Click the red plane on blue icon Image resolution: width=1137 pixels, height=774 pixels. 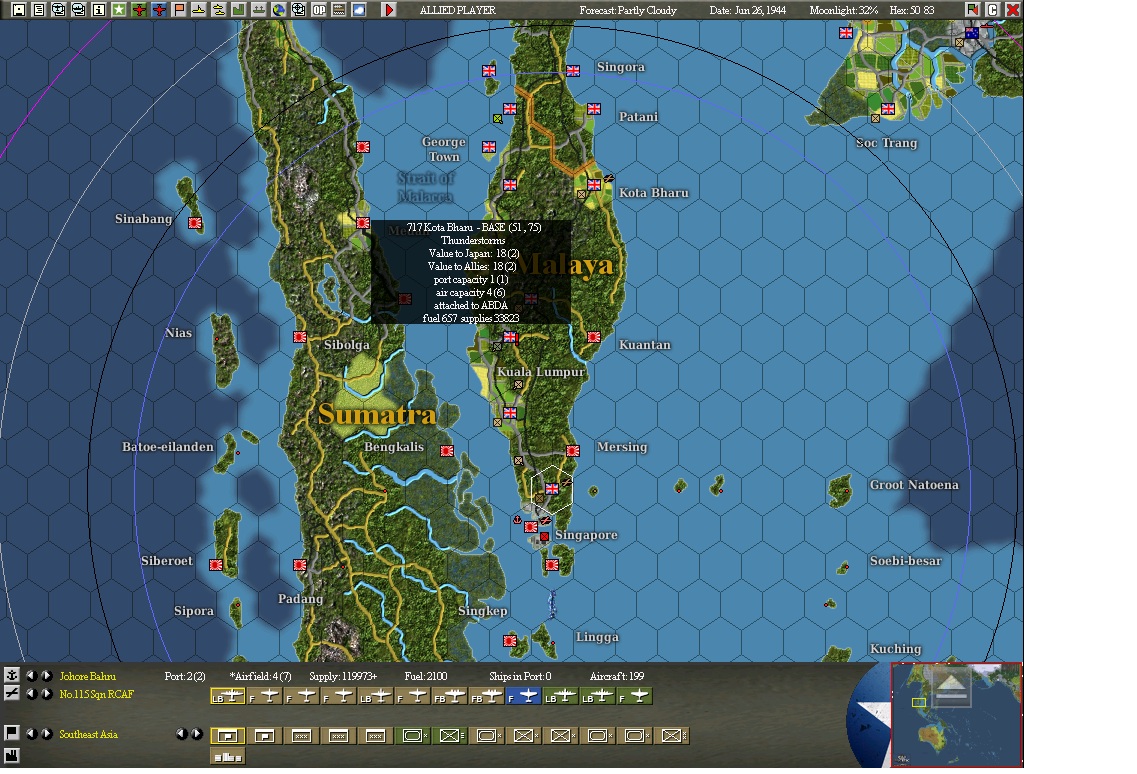pos(160,9)
